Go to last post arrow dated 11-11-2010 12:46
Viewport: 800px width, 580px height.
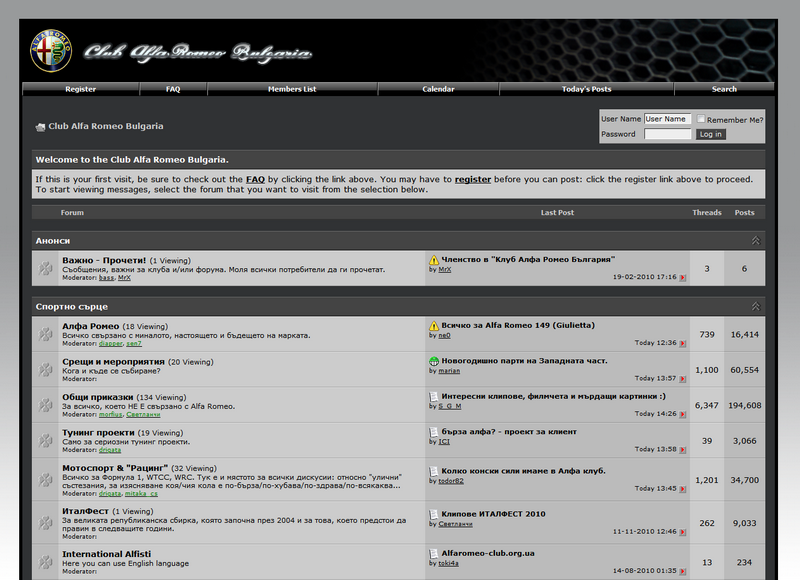click(x=683, y=532)
